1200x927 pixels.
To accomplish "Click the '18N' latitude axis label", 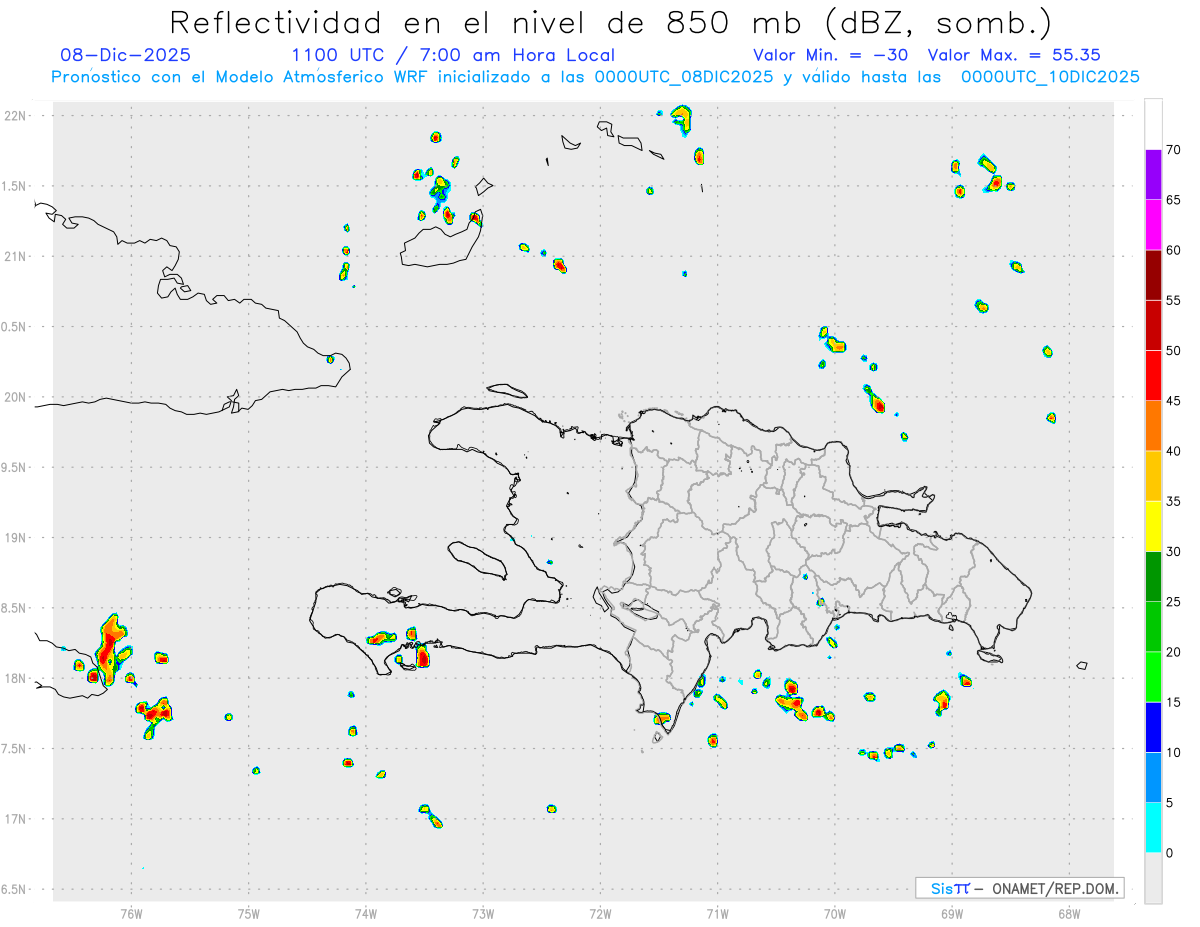I will (15, 678).
